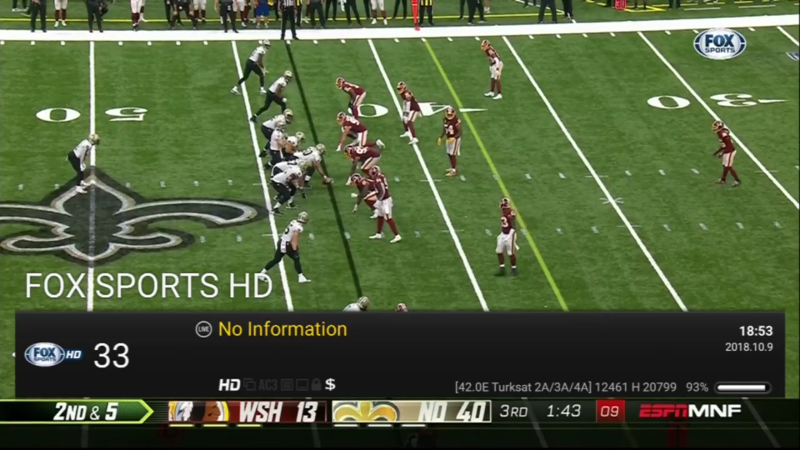Click the 93% signal value

point(696,387)
